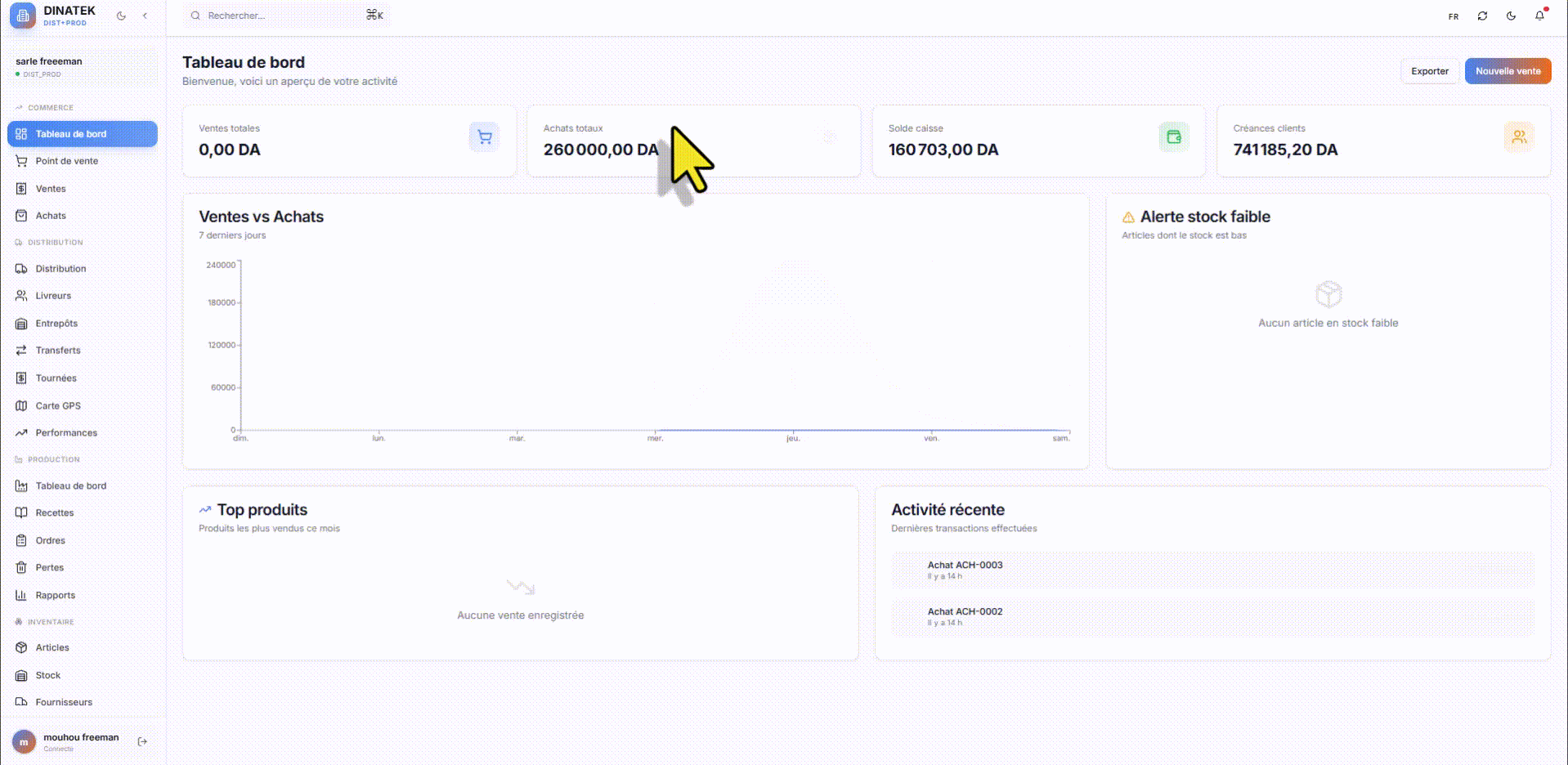Click the DINATEK logo icon
The image size is (1568, 765).
pyautogui.click(x=23, y=16)
